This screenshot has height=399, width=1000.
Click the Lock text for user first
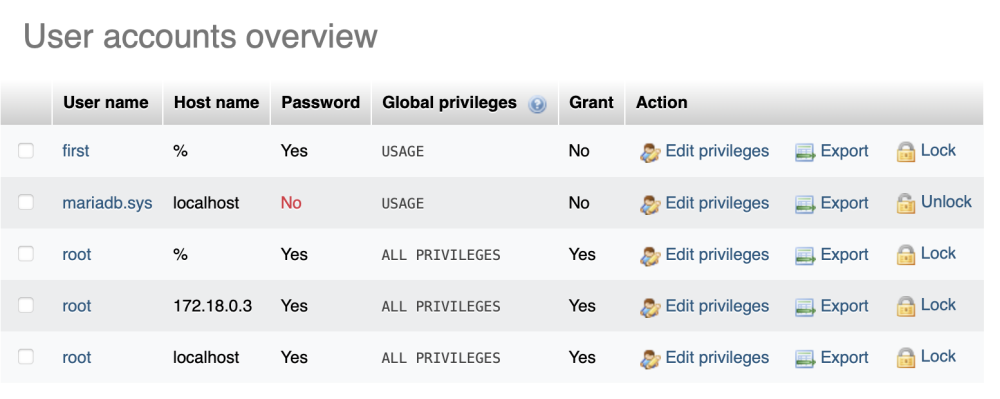[938, 150]
